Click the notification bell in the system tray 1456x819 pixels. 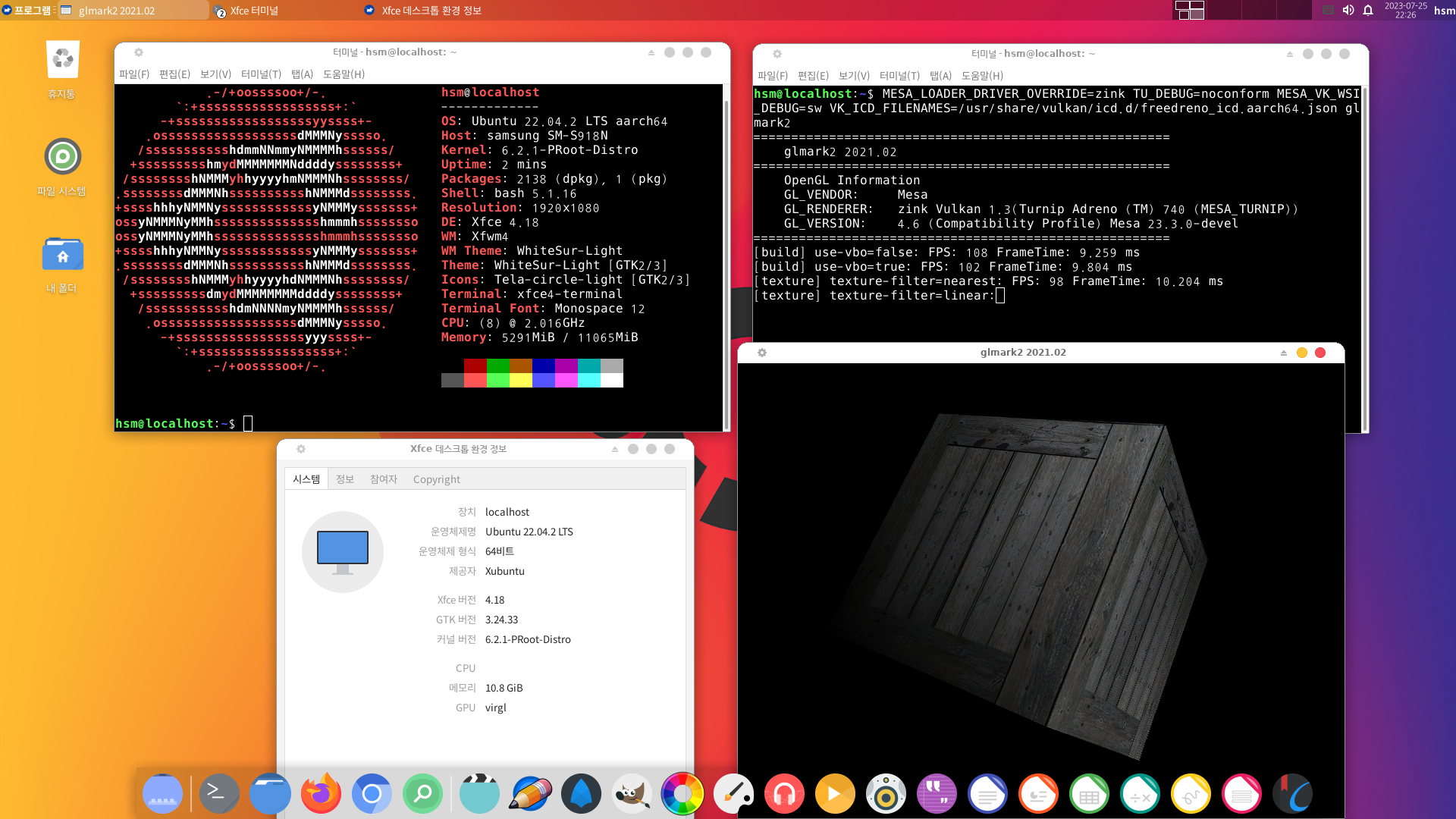(x=1367, y=11)
